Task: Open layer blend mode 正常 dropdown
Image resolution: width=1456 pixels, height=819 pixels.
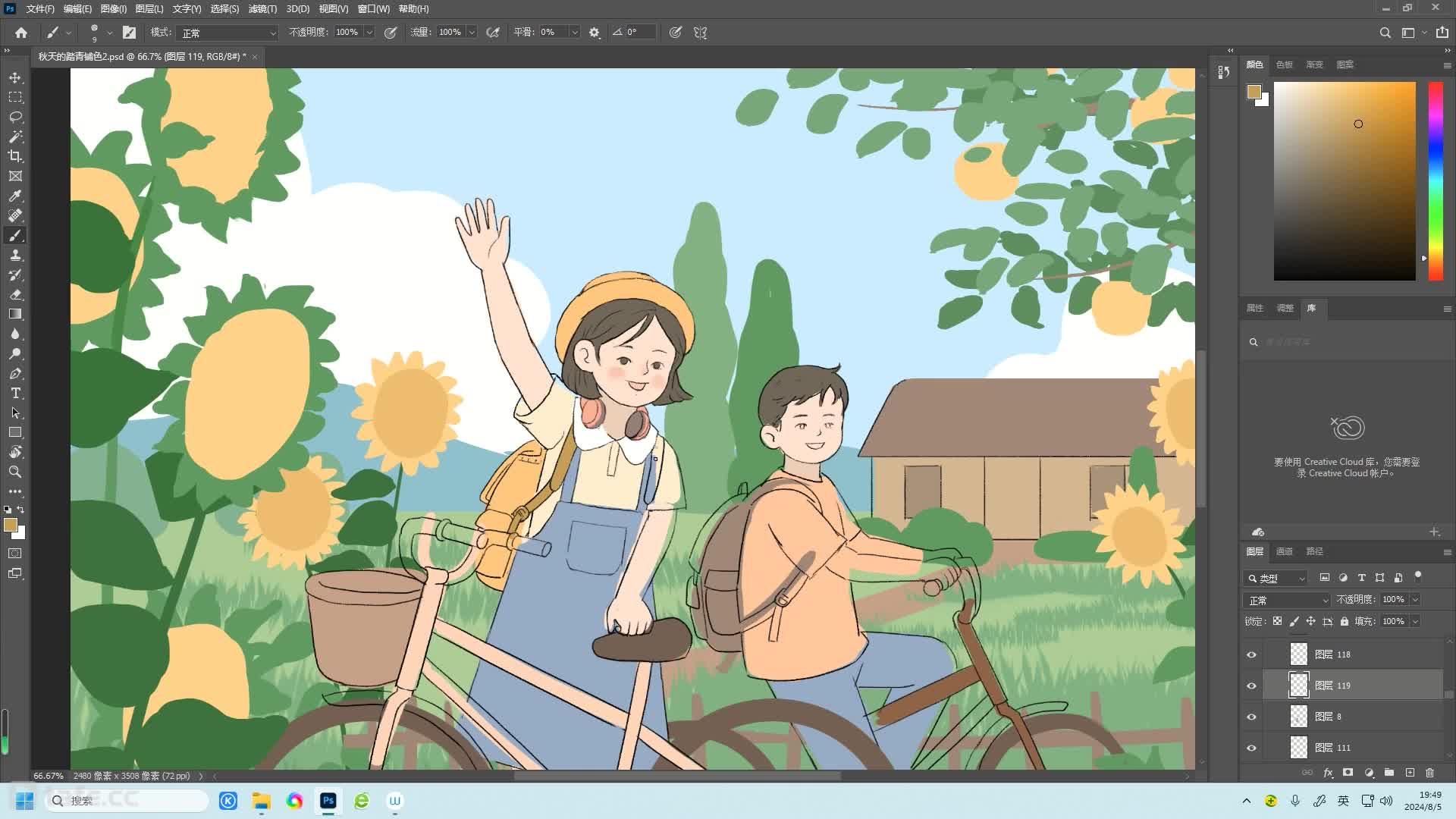Action: pyautogui.click(x=1286, y=600)
